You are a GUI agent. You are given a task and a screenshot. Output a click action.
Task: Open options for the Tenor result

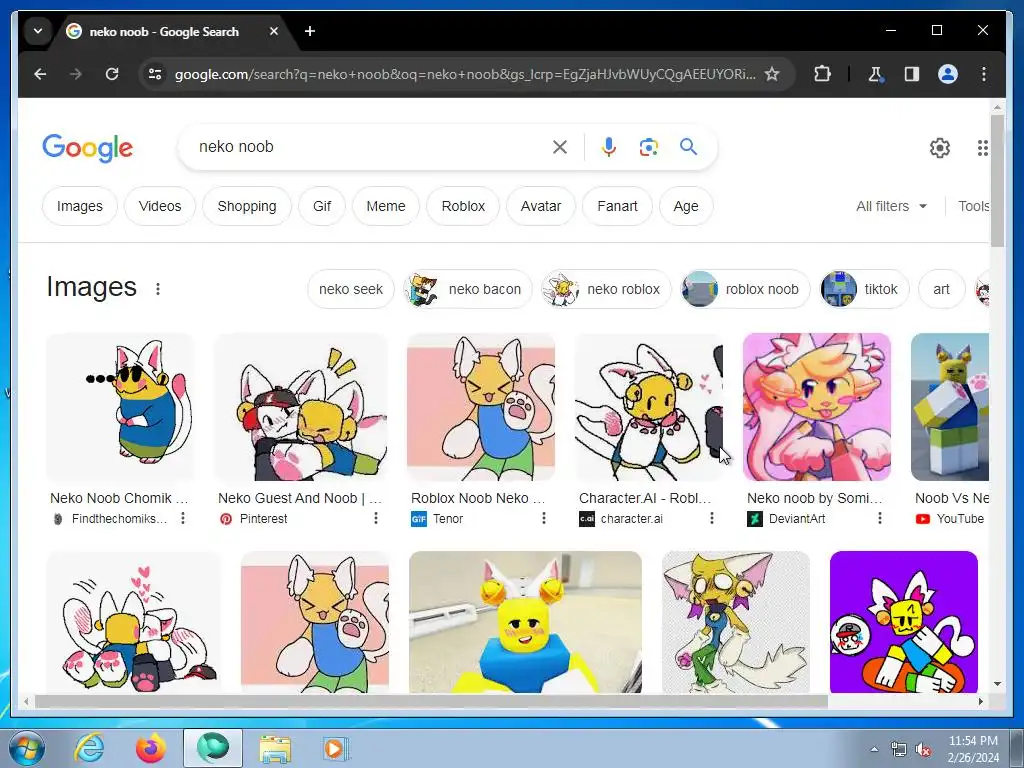543,518
